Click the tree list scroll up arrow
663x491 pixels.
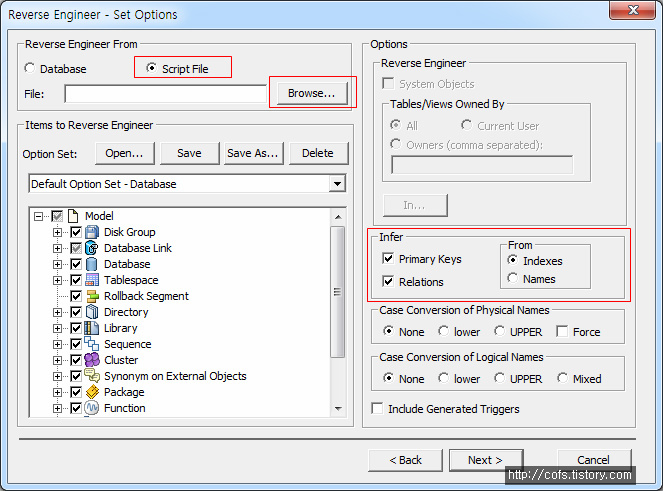click(x=338, y=217)
